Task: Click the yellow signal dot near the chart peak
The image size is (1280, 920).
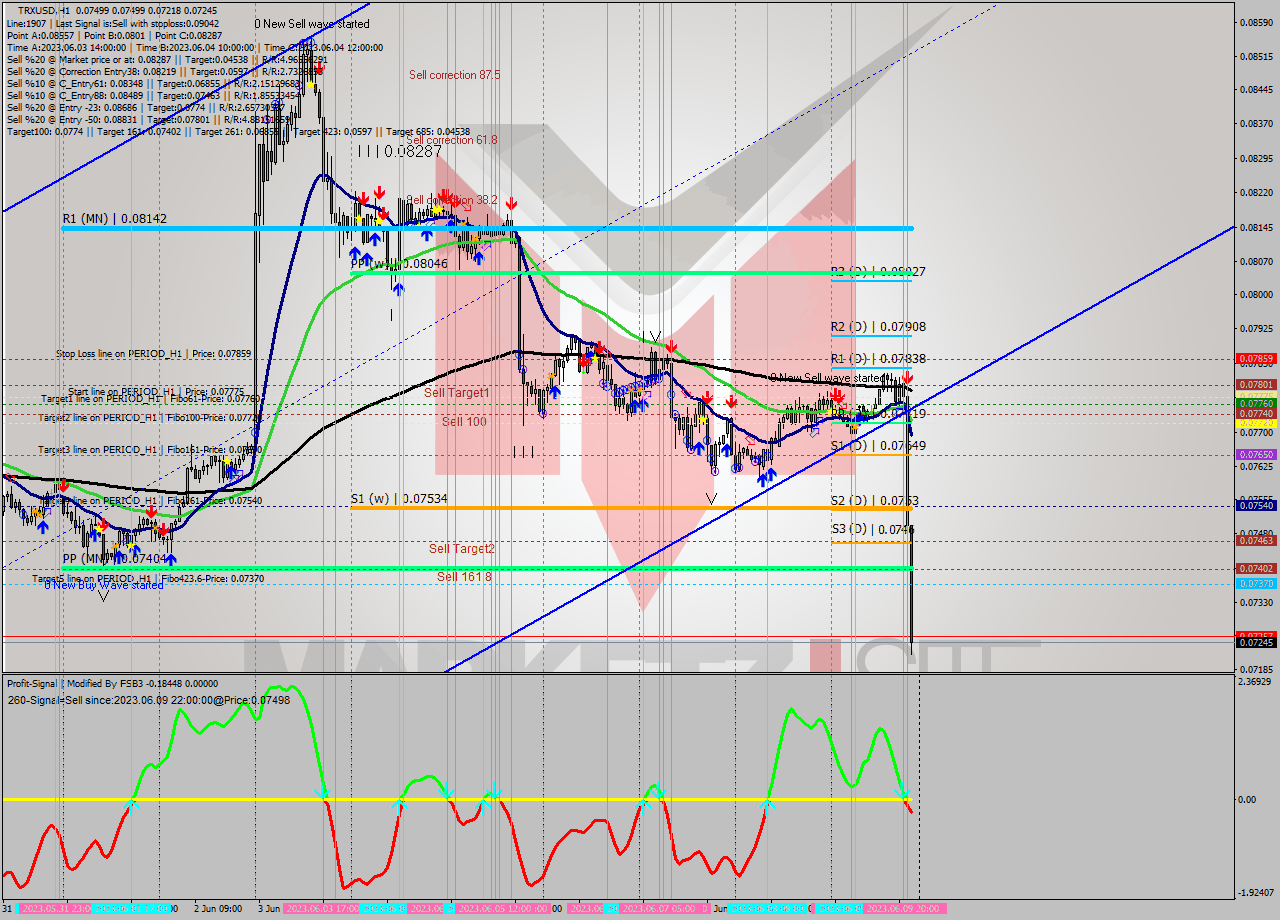Action: [x=310, y=85]
